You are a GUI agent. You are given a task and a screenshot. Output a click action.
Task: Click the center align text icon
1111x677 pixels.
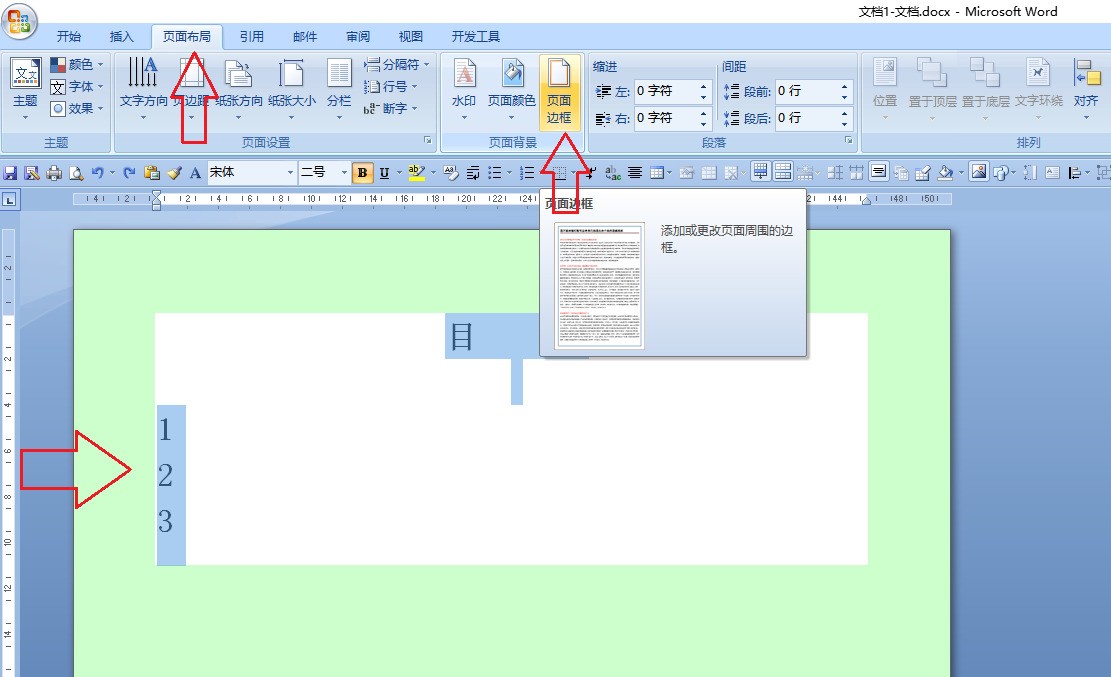click(635, 172)
